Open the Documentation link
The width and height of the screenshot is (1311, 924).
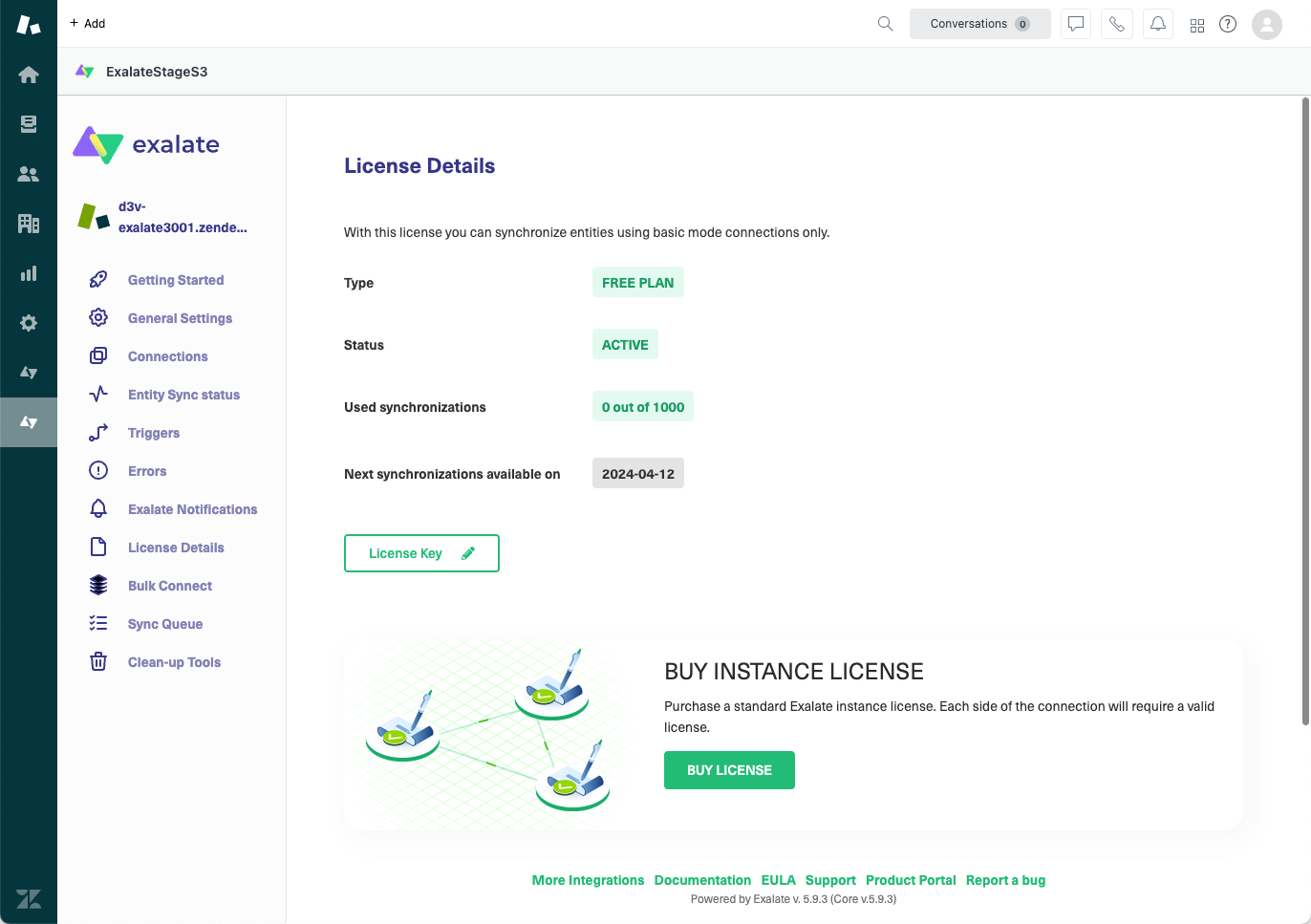click(x=702, y=880)
